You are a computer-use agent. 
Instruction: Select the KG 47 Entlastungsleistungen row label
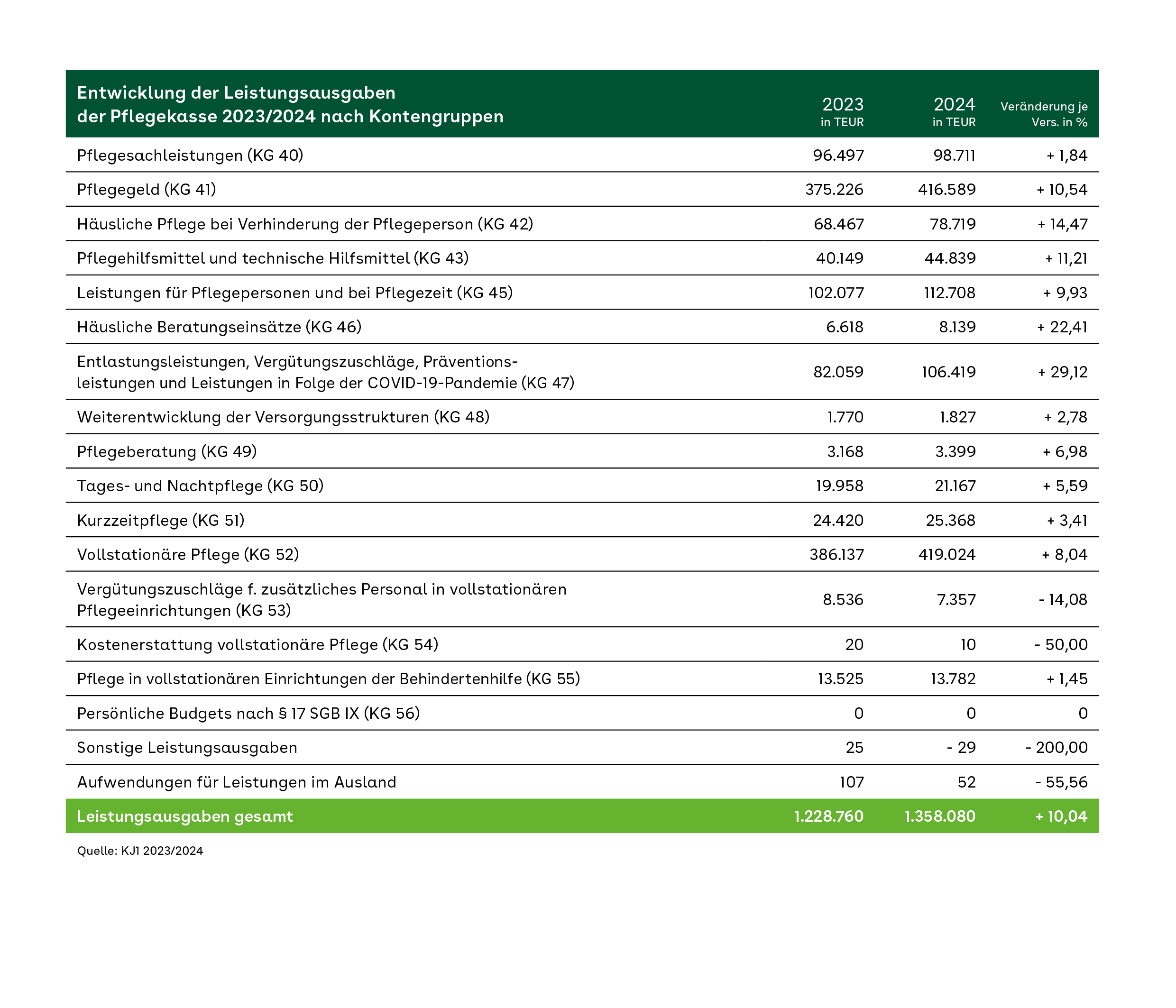click(x=326, y=372)
